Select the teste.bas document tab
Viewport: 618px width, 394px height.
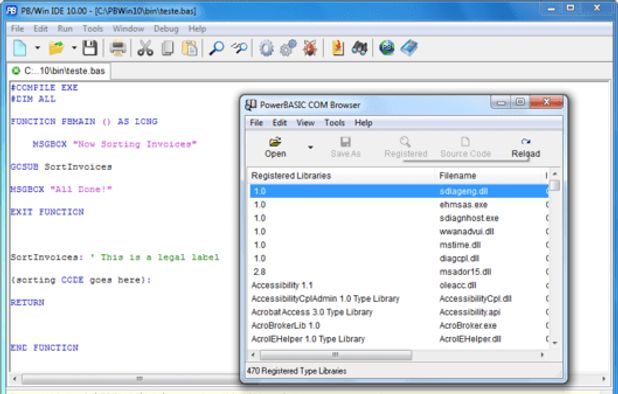59,71
